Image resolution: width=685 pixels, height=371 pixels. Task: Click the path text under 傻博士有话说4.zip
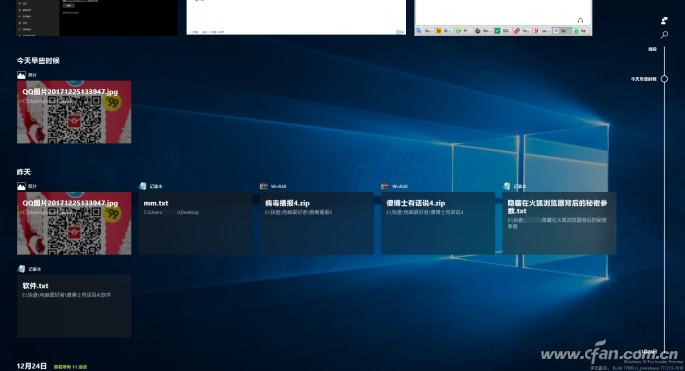coord(425,212)
